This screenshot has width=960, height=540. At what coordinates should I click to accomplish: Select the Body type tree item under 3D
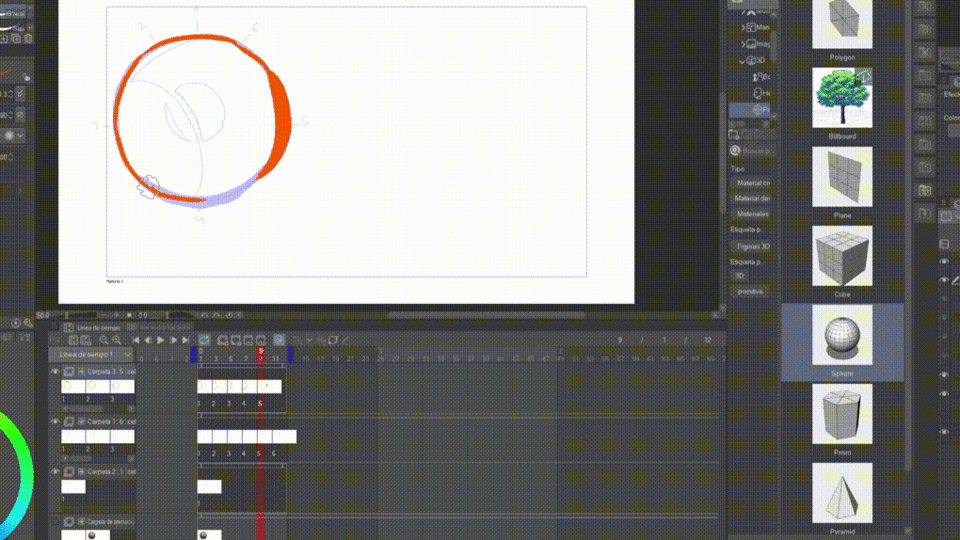click(761, 77)
